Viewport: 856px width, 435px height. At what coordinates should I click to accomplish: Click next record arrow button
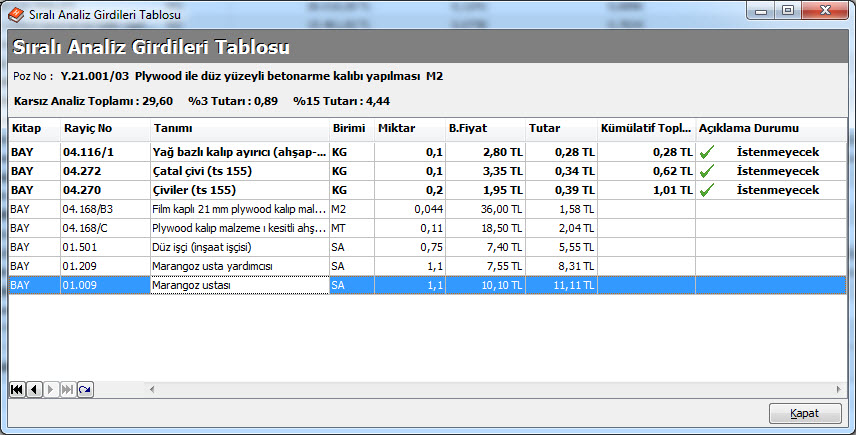50,388
